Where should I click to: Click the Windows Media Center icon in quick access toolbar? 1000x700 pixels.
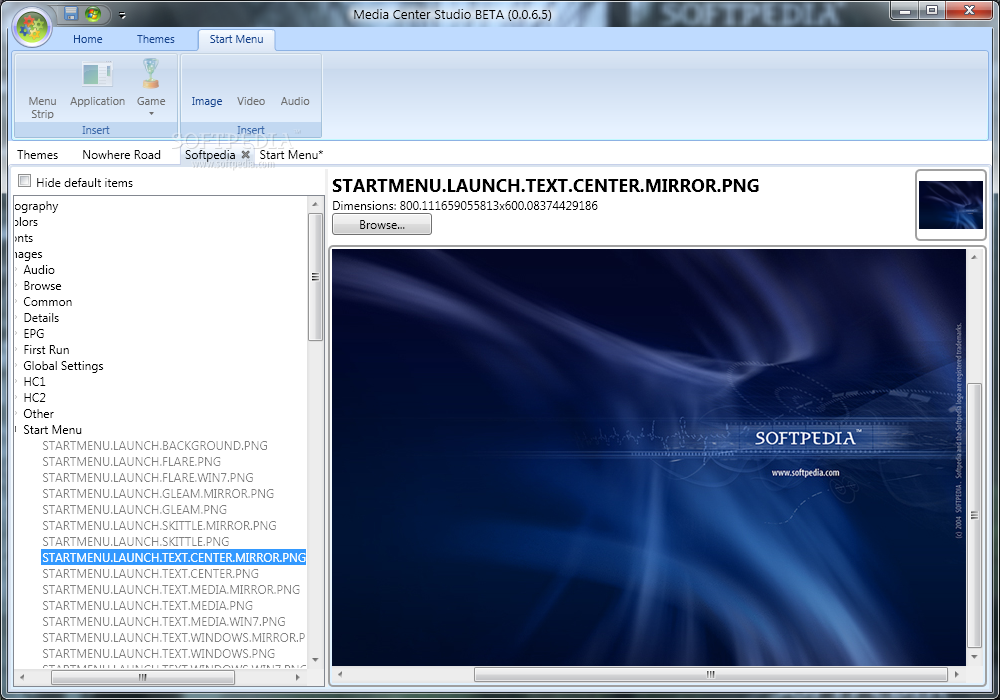point(93,14)
